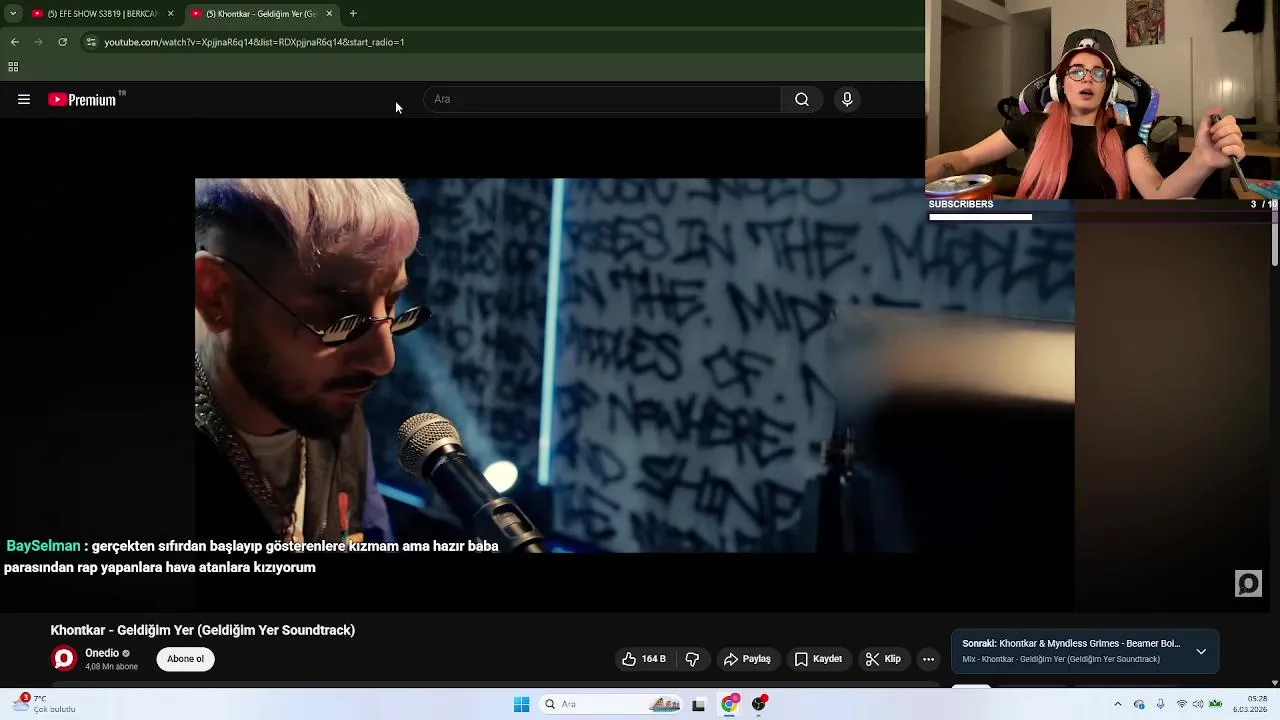Share the video using Paylaş
1280x720 pixels.
pyautogui.click(x=747, y=659)
